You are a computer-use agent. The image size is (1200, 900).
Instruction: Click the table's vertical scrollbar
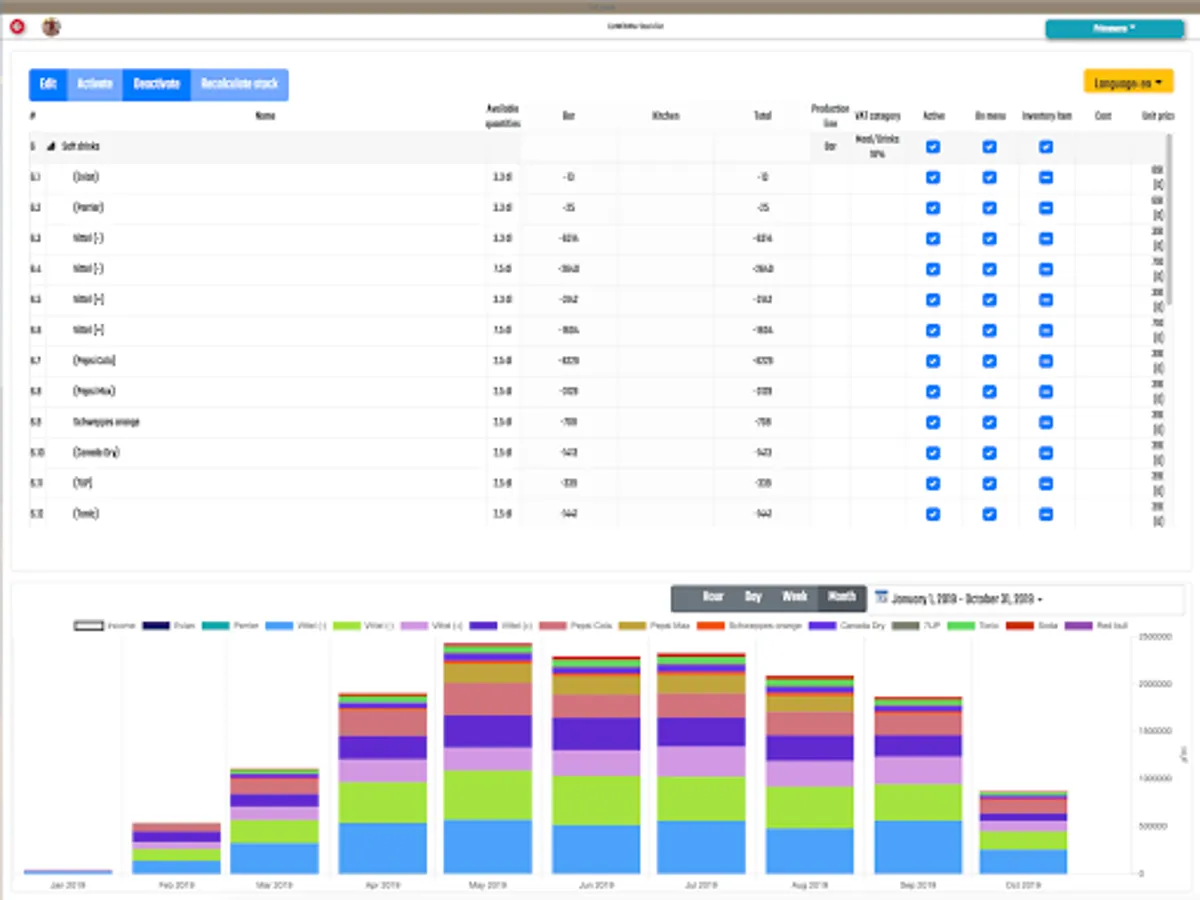(1168, 220)
